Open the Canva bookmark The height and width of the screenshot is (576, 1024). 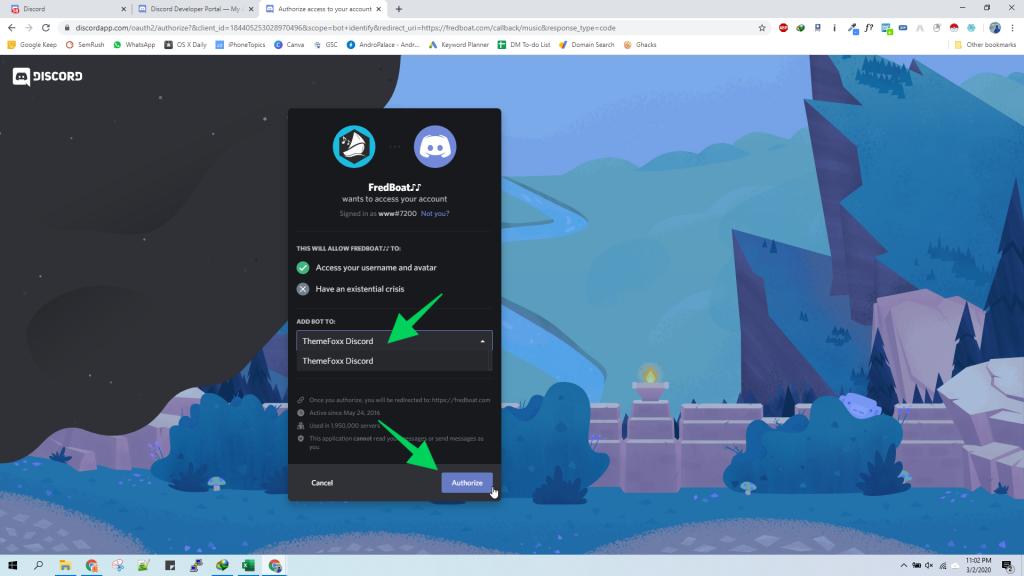pos(289,45)
